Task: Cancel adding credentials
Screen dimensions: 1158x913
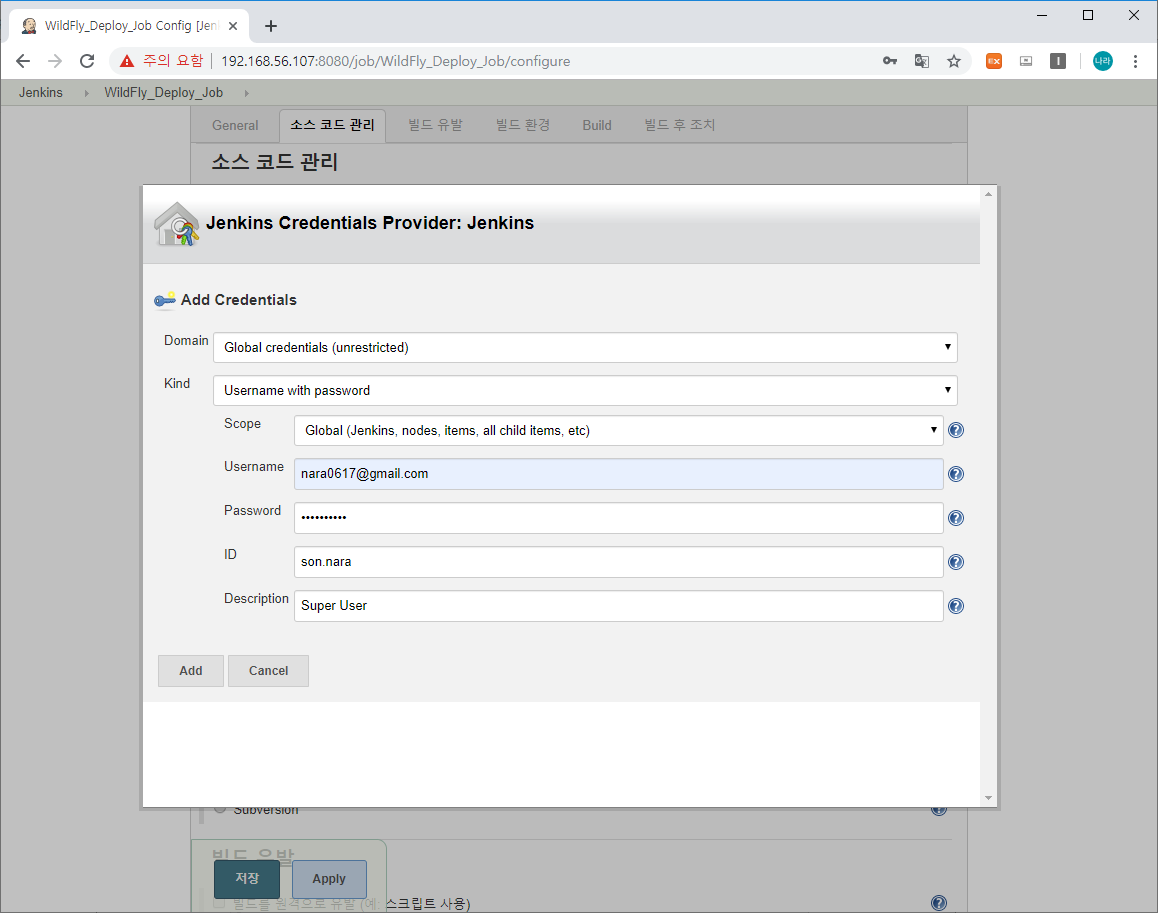Action: (268, 671)
